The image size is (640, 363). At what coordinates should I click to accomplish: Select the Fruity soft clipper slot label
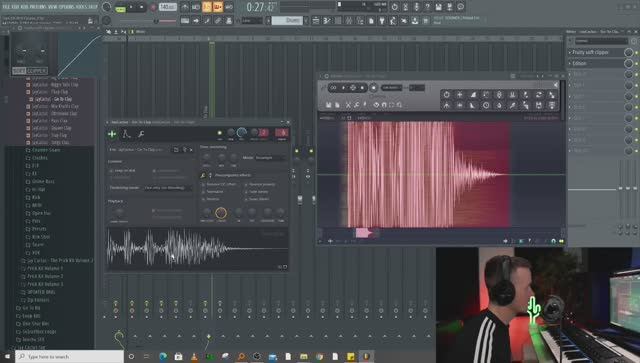(x=590, y=52)
